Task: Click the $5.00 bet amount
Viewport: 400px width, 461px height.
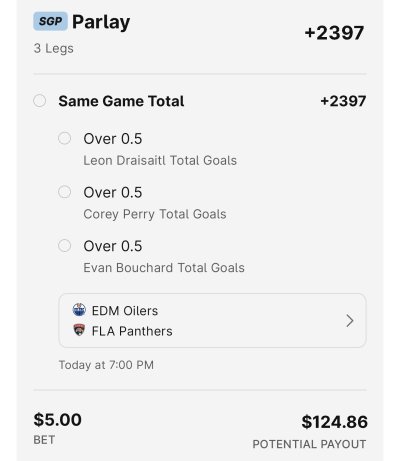Action: 57,419
